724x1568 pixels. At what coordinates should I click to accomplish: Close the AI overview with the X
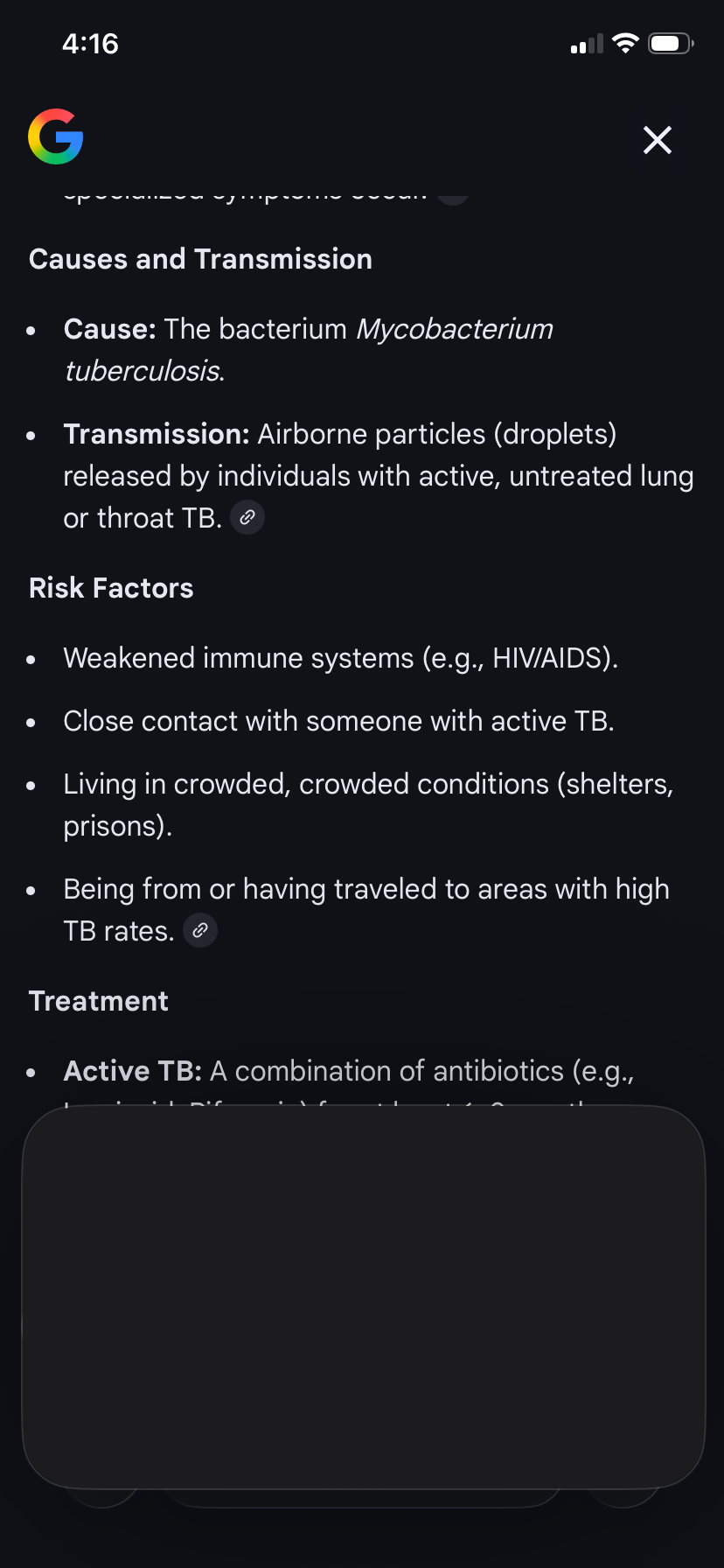click(657, 140)
